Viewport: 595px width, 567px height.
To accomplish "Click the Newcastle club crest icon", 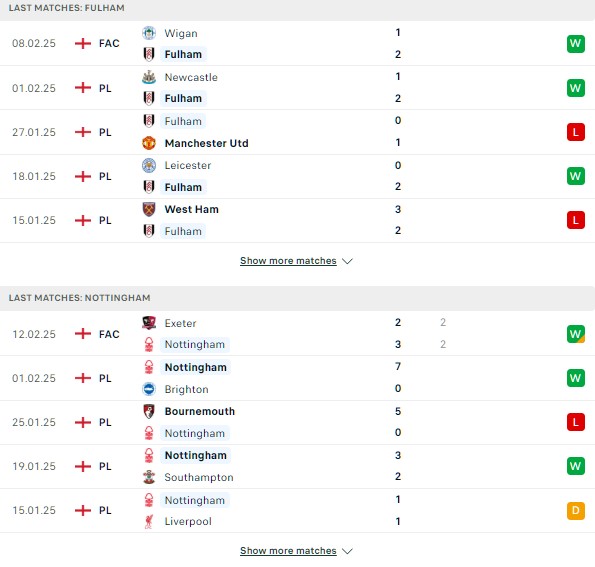I will [x=149, y=77].
